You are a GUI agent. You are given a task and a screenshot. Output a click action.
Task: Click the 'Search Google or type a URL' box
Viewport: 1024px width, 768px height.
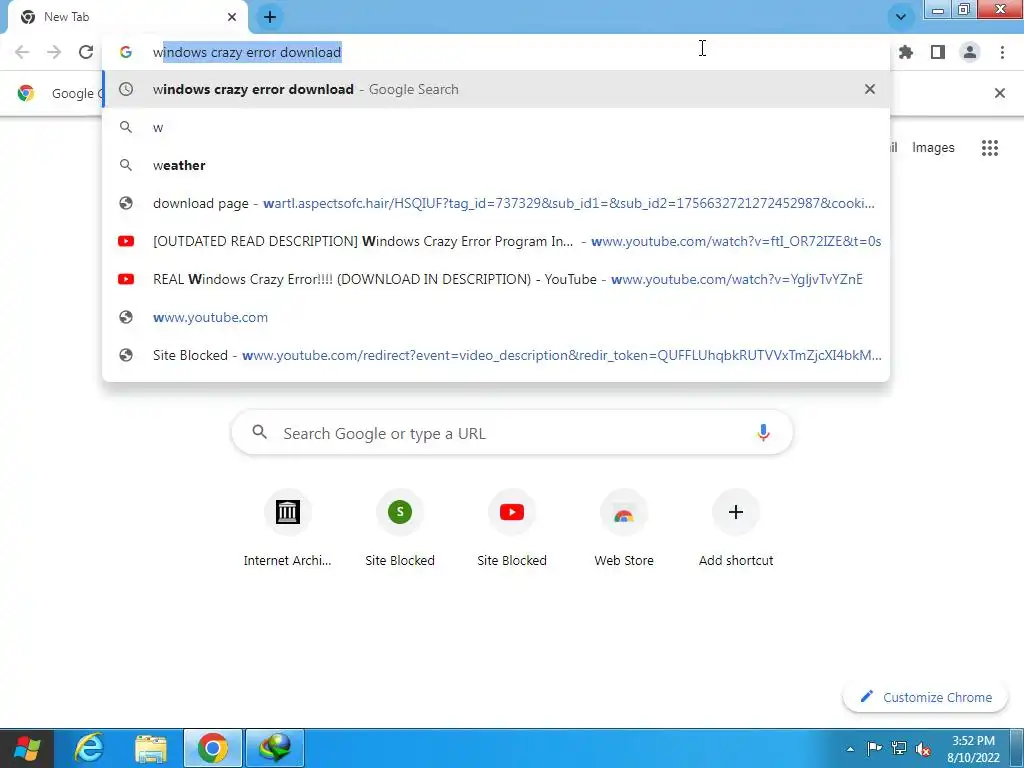[x=512, y=432]
